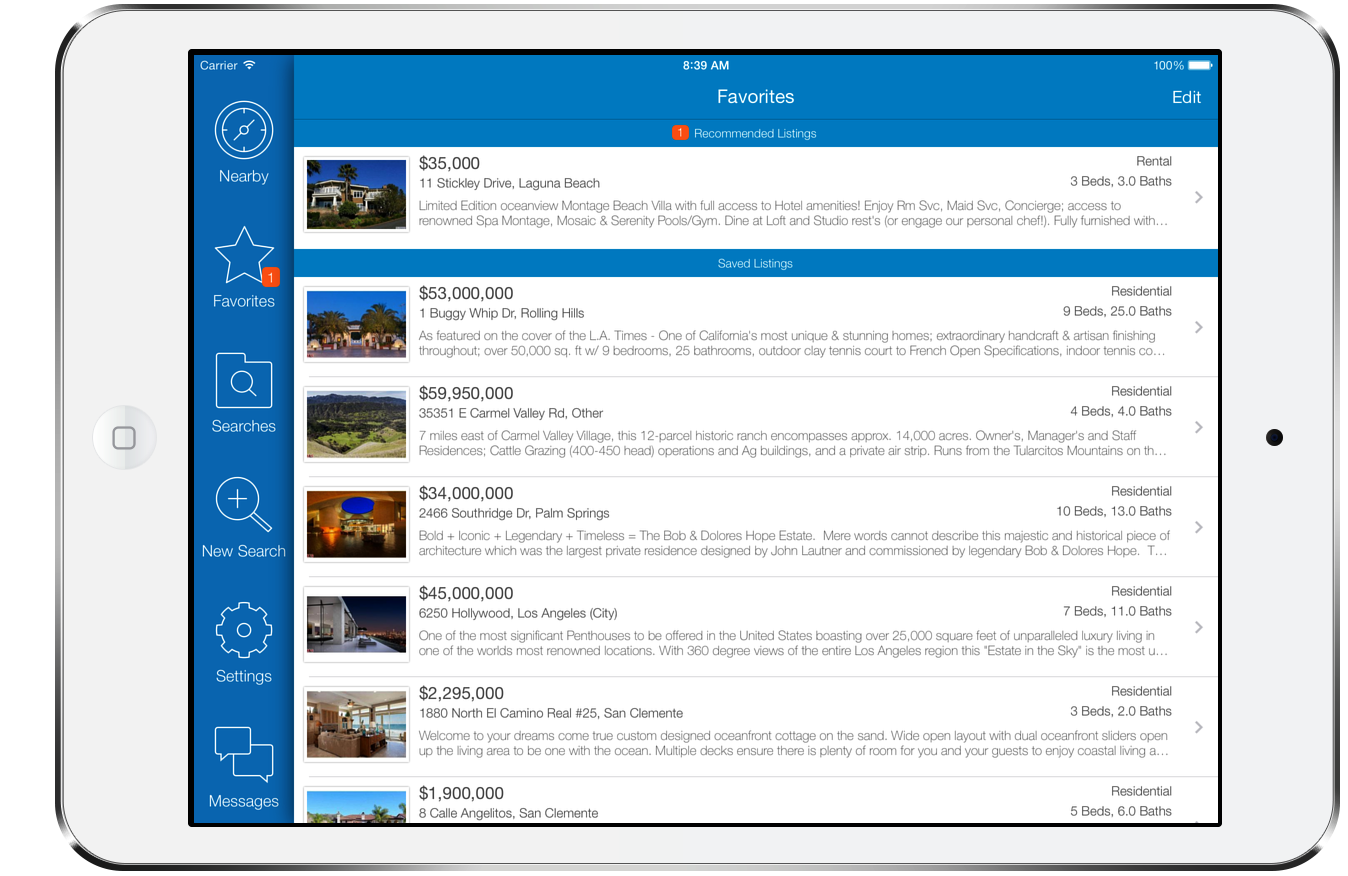Screen dimensions: 1348x876
Task: Select the $59,950,000 price
Action: [x=466, y=393]
